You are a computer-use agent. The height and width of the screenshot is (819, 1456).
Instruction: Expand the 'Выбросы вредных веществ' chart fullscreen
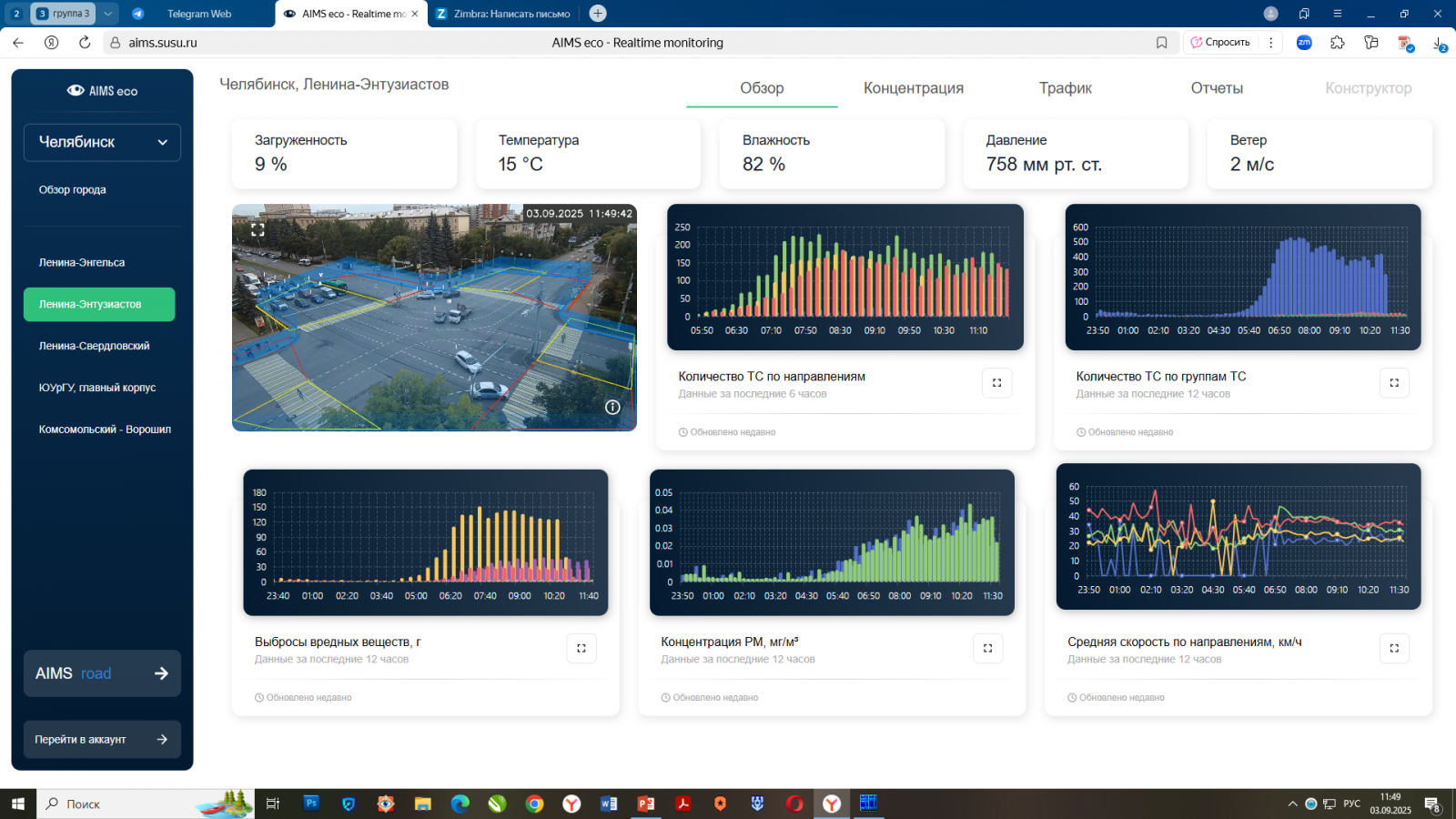point(581,648)
